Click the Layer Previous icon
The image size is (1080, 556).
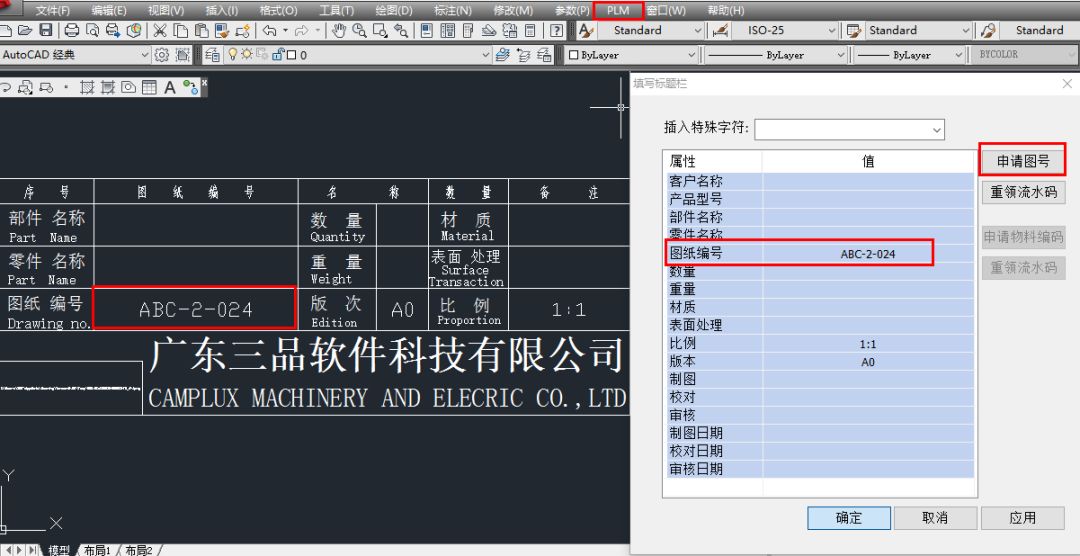523,54
